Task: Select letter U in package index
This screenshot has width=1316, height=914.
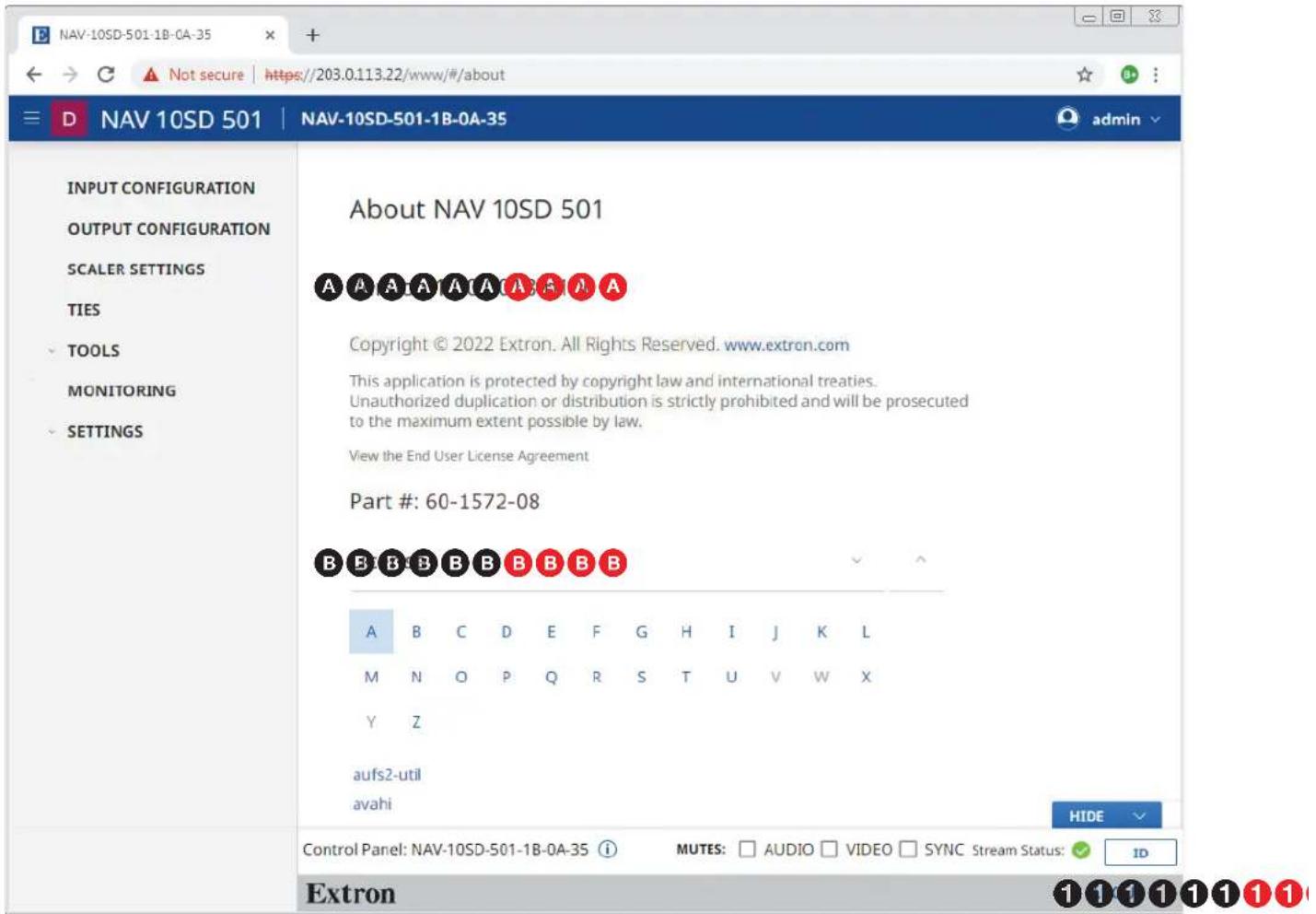Action: [x=731, y=676]
